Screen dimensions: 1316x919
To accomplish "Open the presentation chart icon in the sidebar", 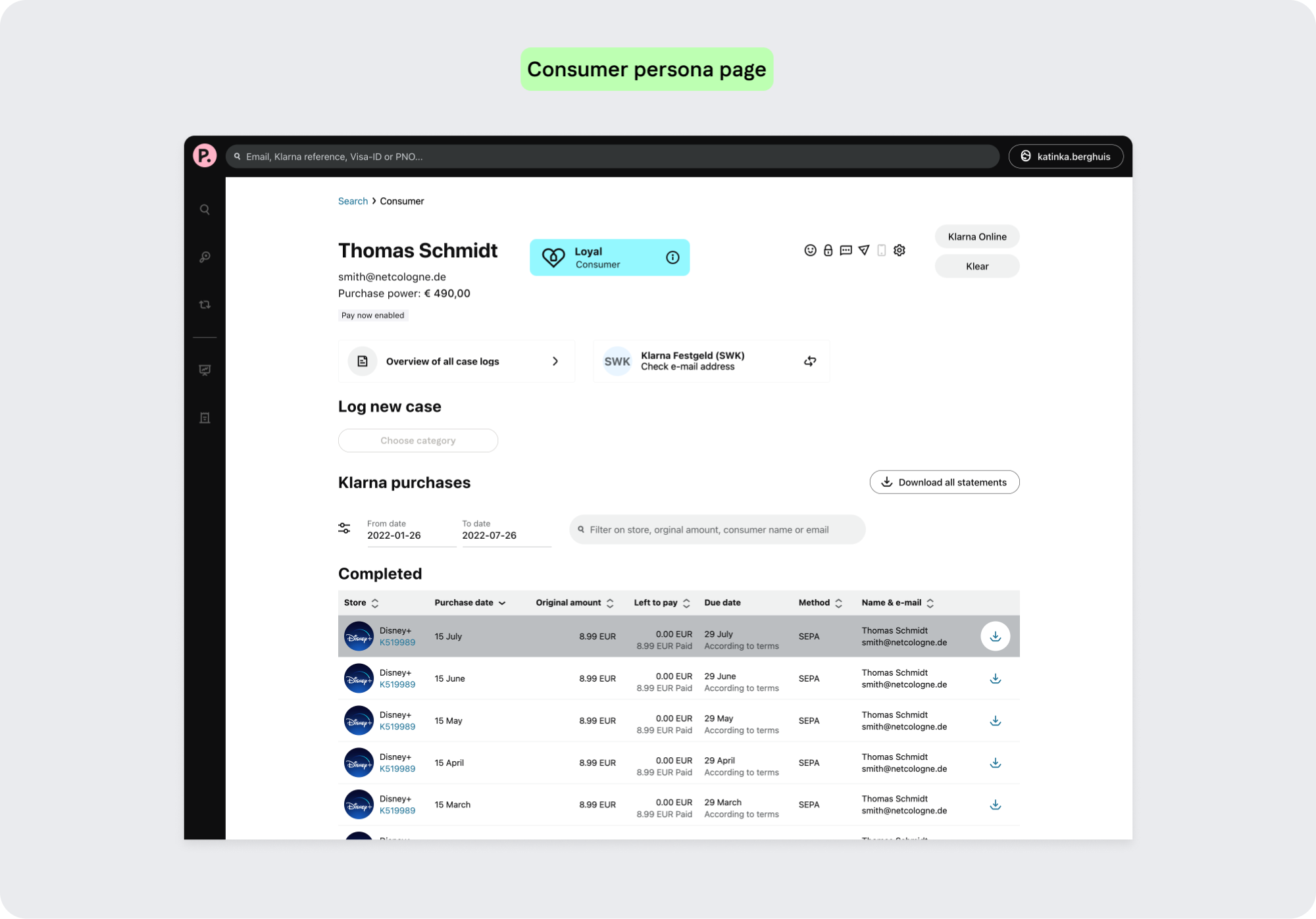I will click(205, 370).
